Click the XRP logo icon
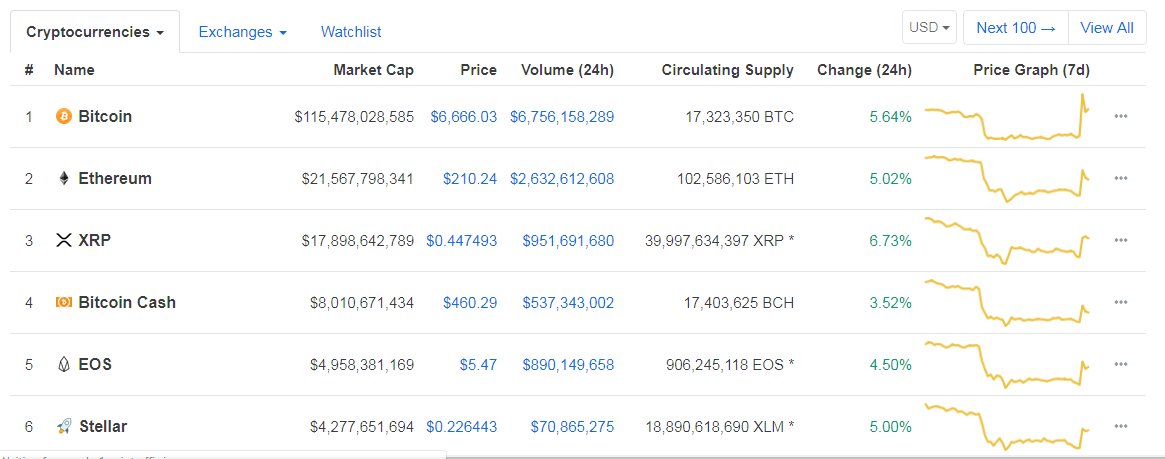This screenshot has width=1165, height=459. 64,241
